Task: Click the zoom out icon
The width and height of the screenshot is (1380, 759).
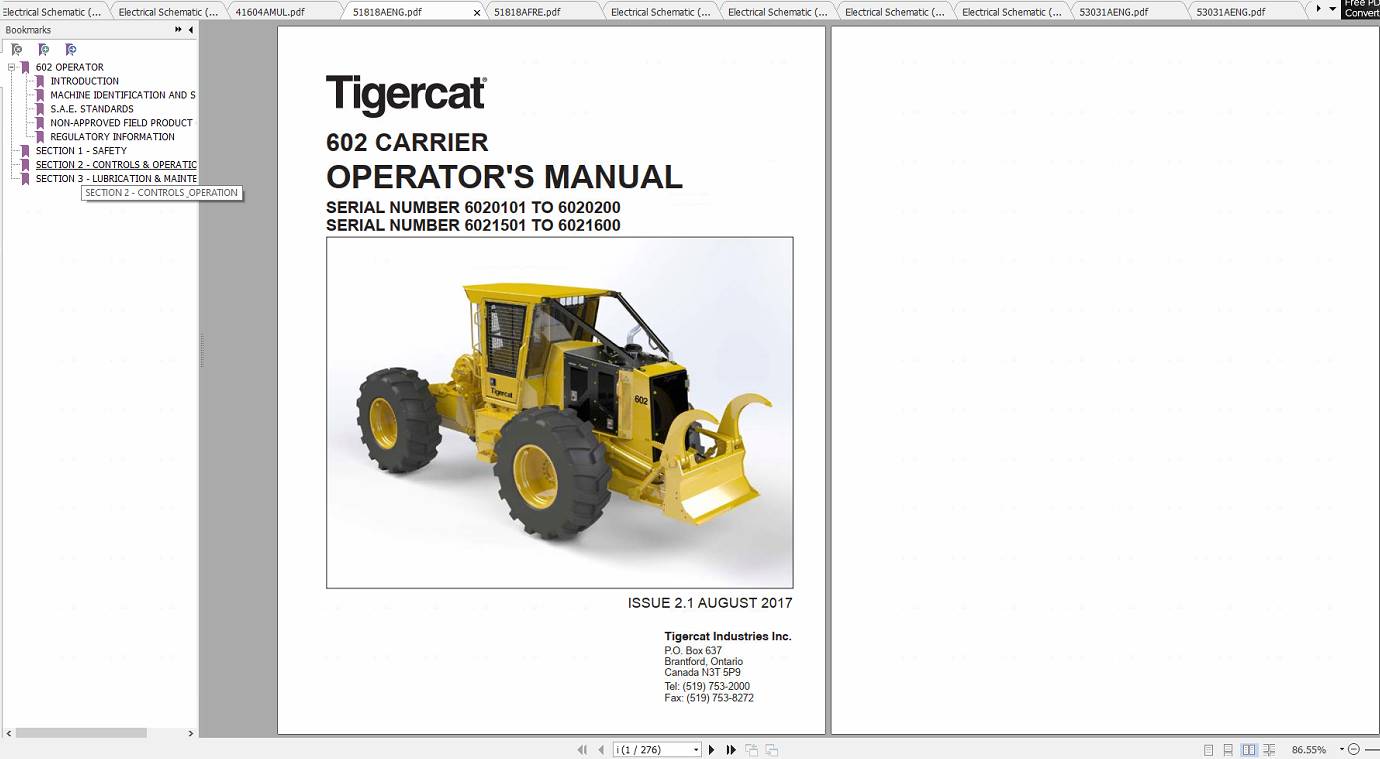Action: point(1354,749)
